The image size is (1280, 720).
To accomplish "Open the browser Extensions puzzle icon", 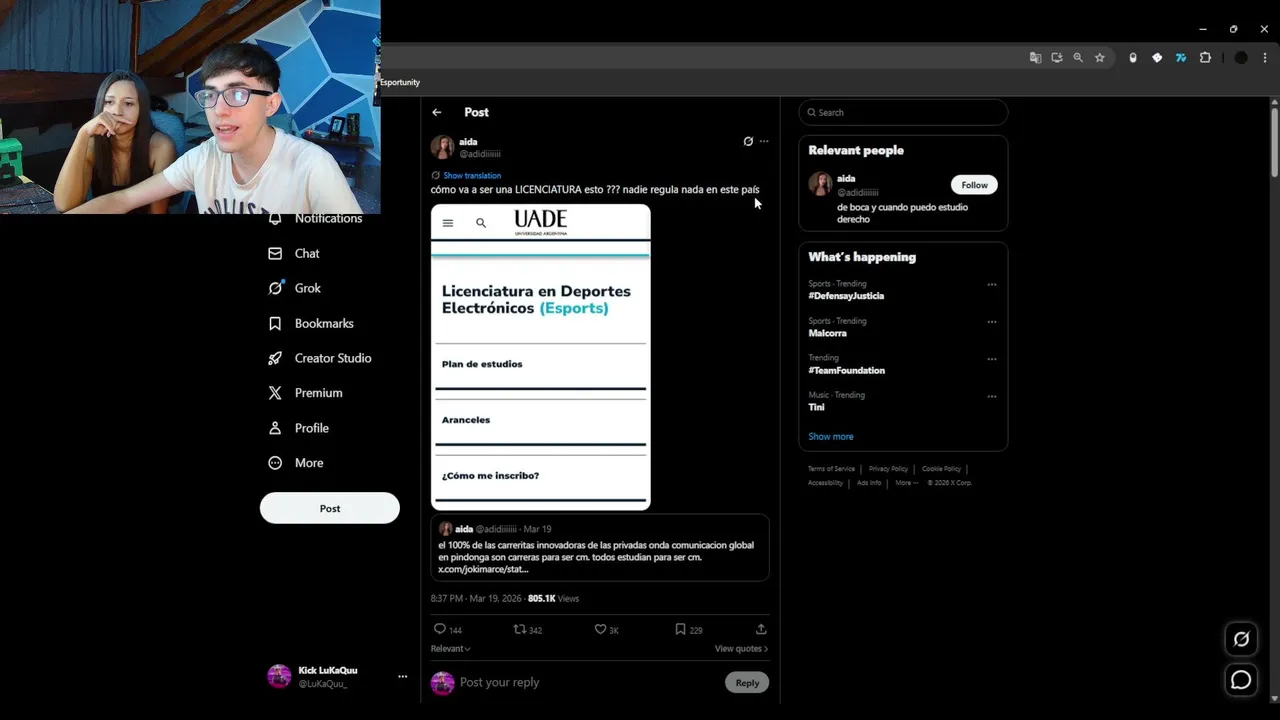I will [x=1205, y=58].
